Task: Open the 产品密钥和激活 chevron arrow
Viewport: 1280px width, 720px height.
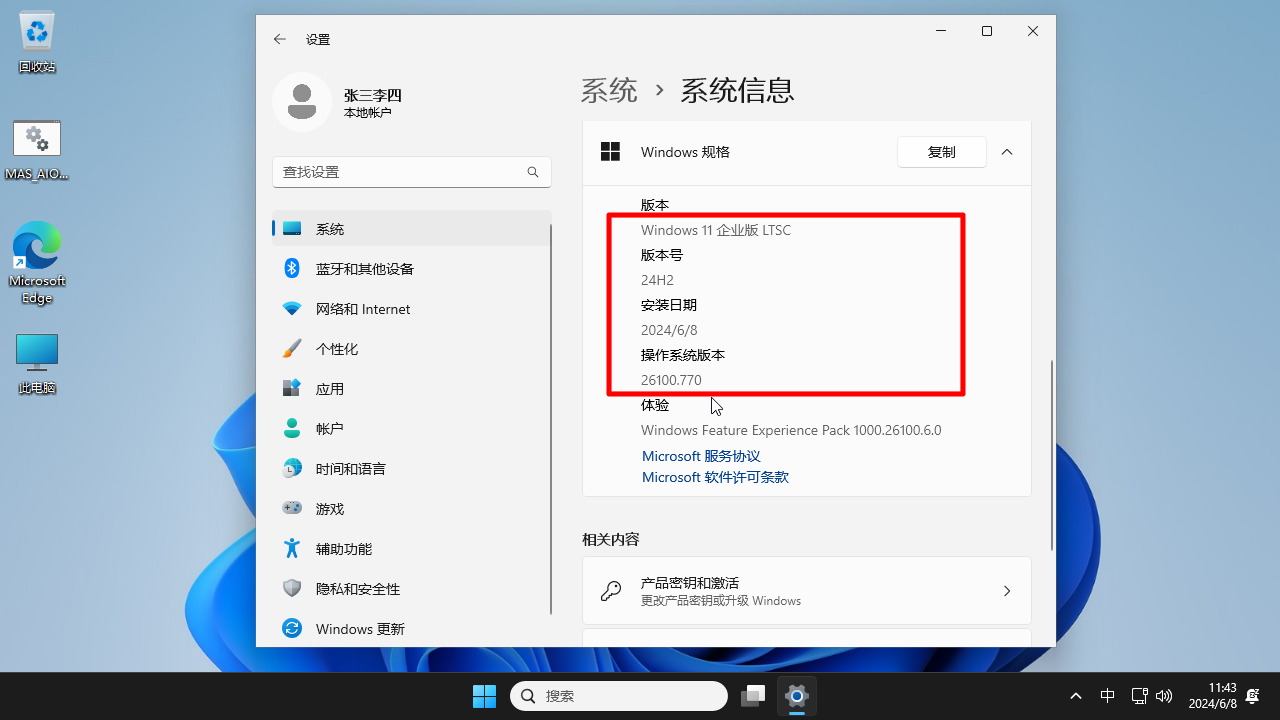Action: 1007,591
